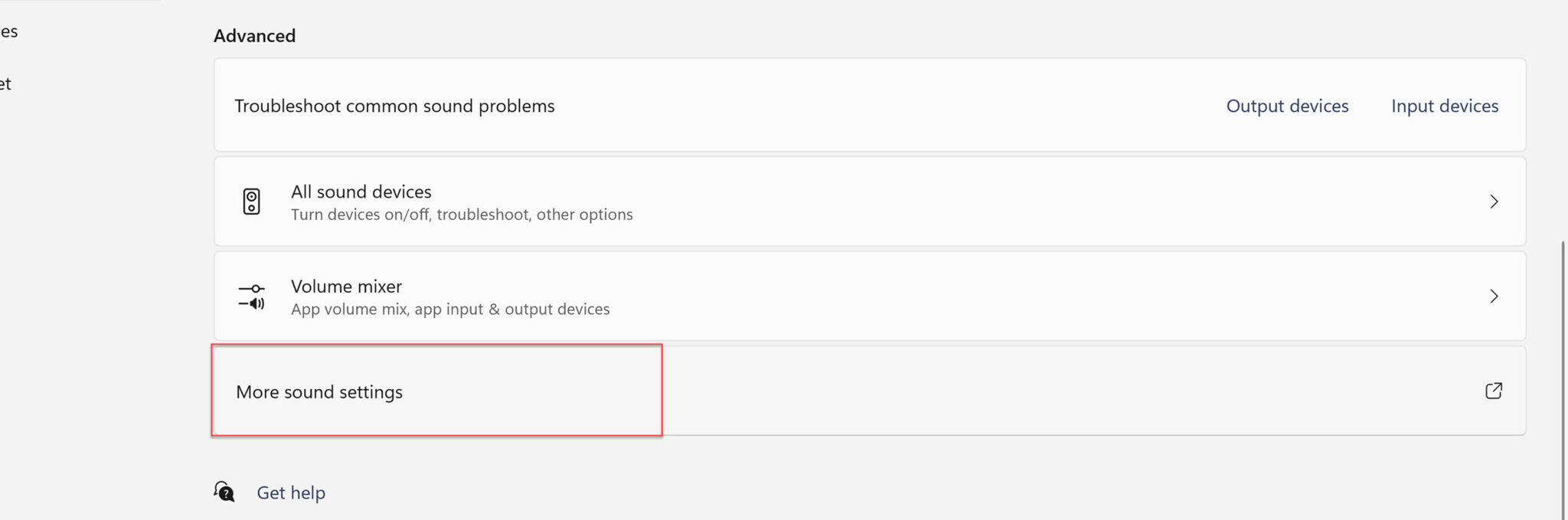Select the Advanced section heading area
The image size is (1568, 520).
254,35
